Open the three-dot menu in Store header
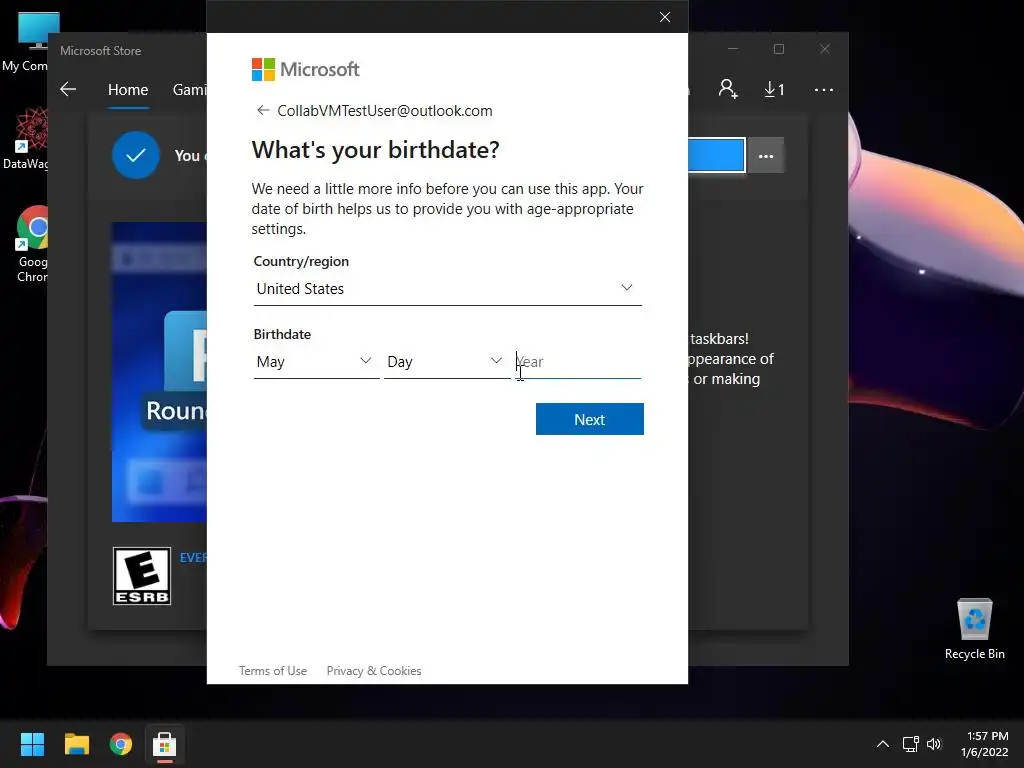The image size is (1024, 768). click(824, 89)
